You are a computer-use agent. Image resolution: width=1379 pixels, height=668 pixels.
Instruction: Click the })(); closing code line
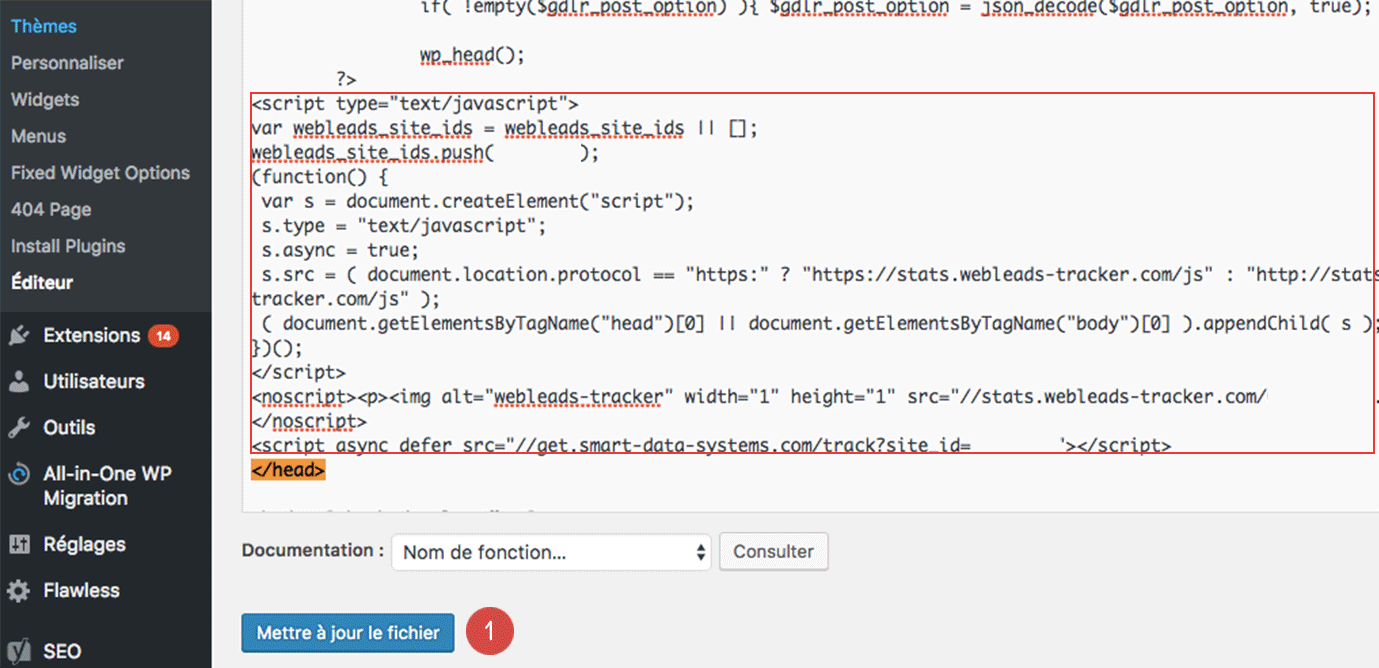(277, 348)
